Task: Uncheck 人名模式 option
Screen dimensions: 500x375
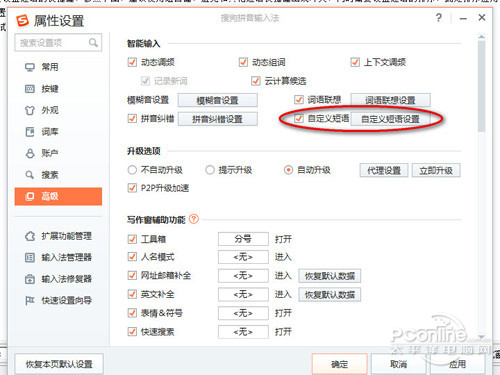Action: tap(132, 257)
